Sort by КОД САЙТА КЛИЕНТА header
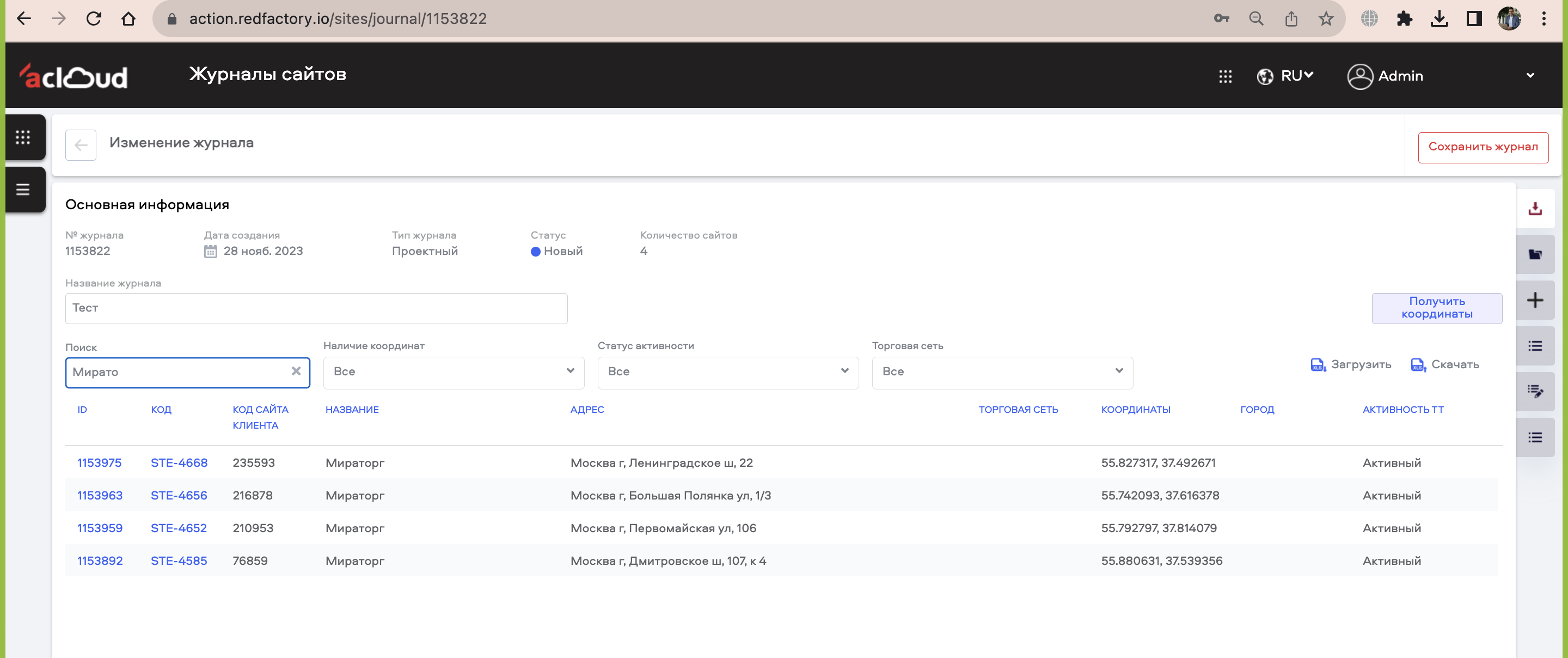This screenshot has height=658, width=1568. pyautogui.click(x=260, y=417)
